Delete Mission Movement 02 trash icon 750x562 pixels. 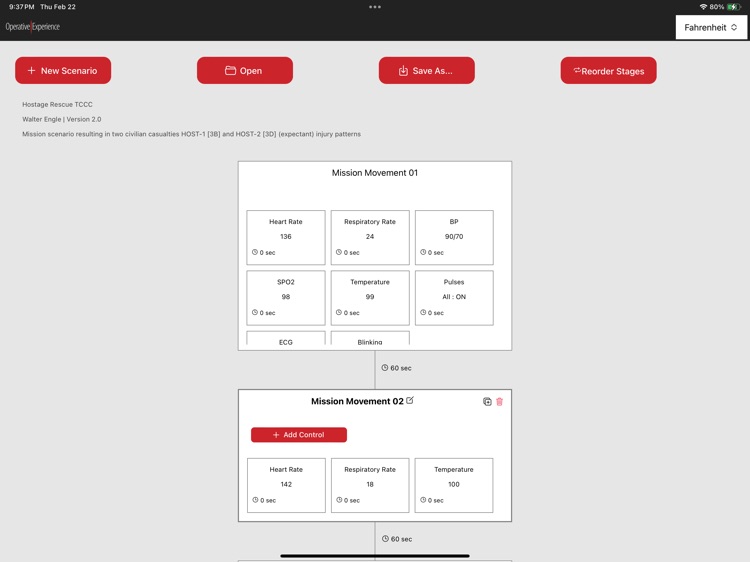[x=499, y=402]
